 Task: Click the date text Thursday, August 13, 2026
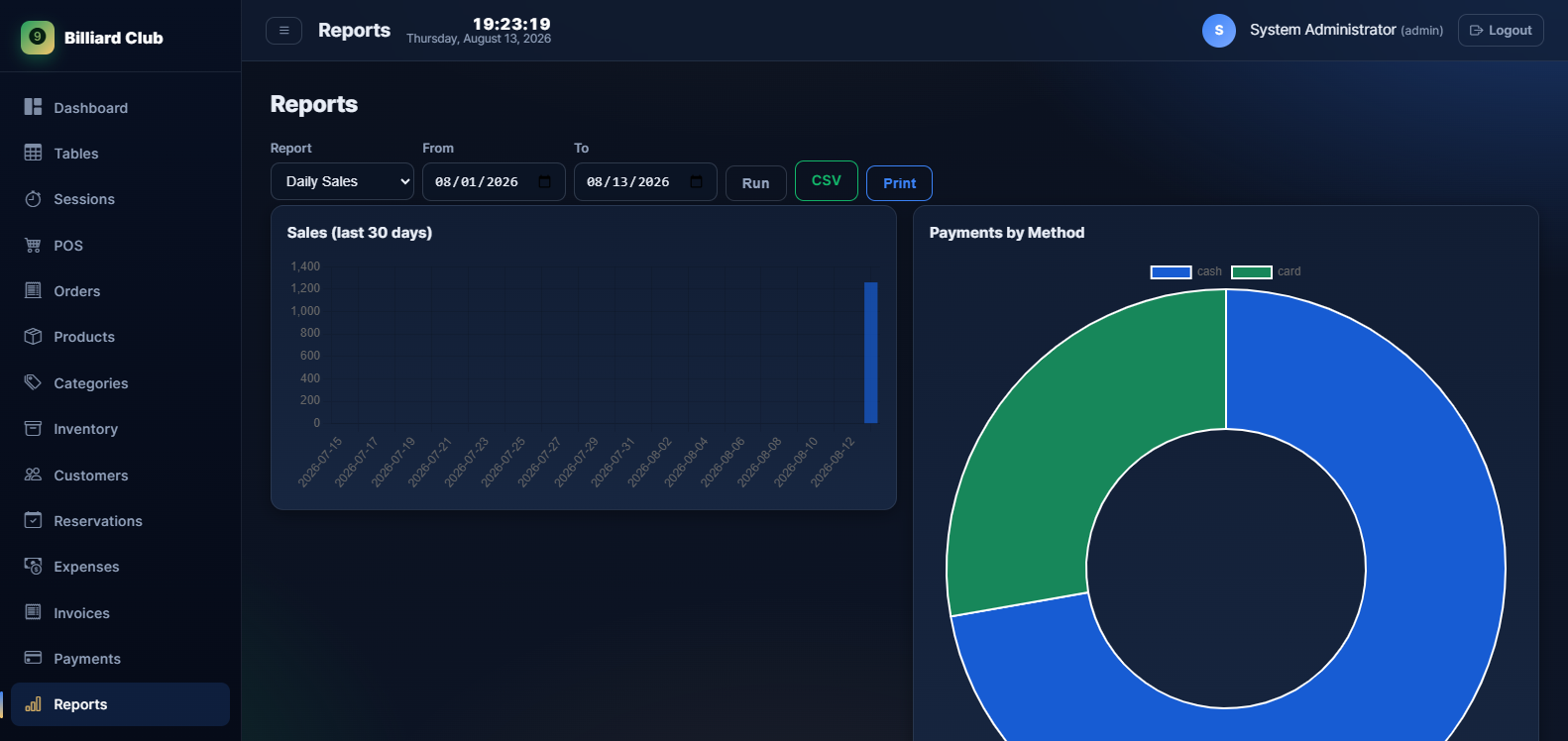click(x=479, y=39)
